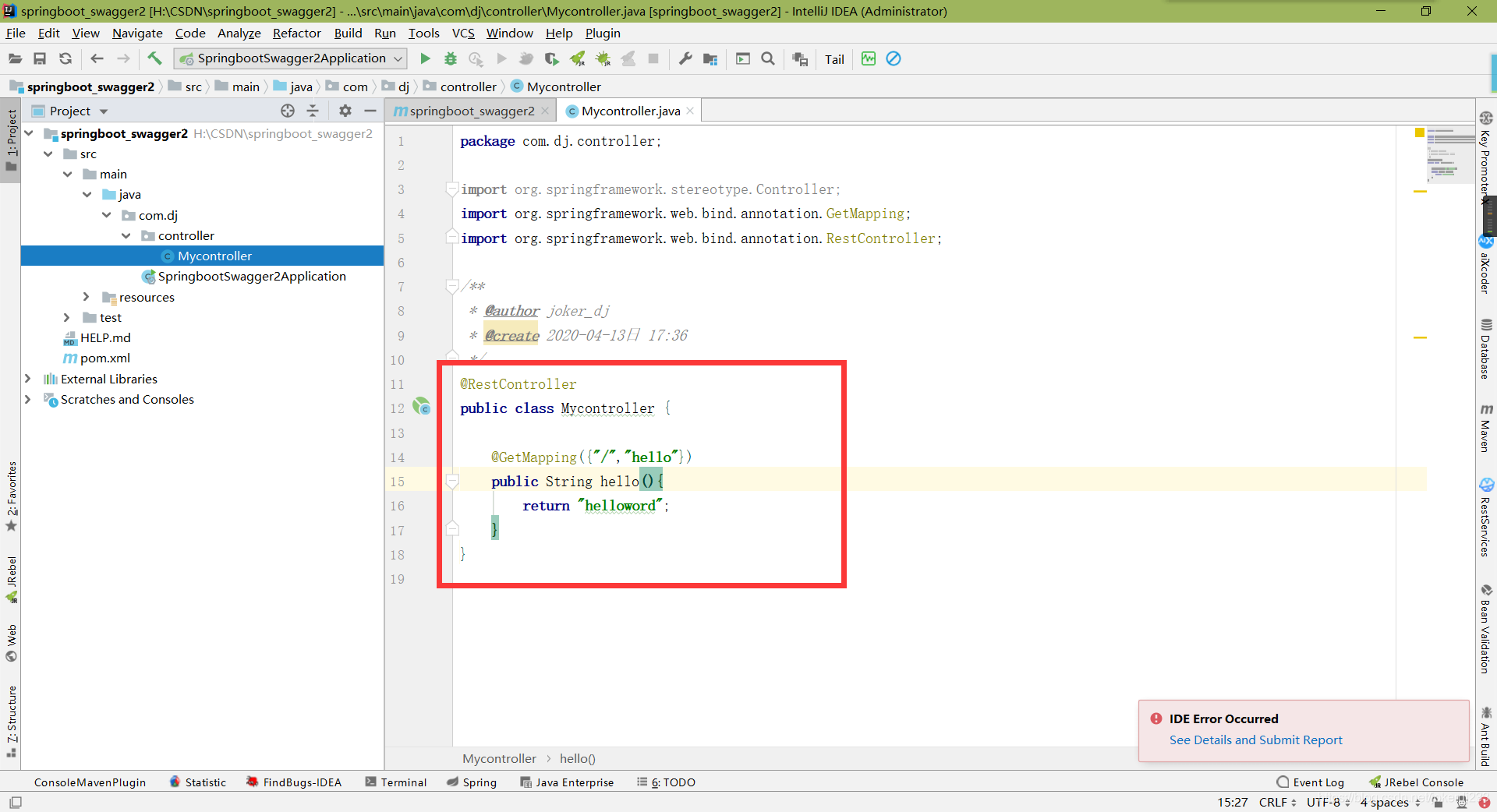This screenshot has height=812, width=1497.
Task: Click the Collapse All icon in Project panel
Action: [313, 111]
